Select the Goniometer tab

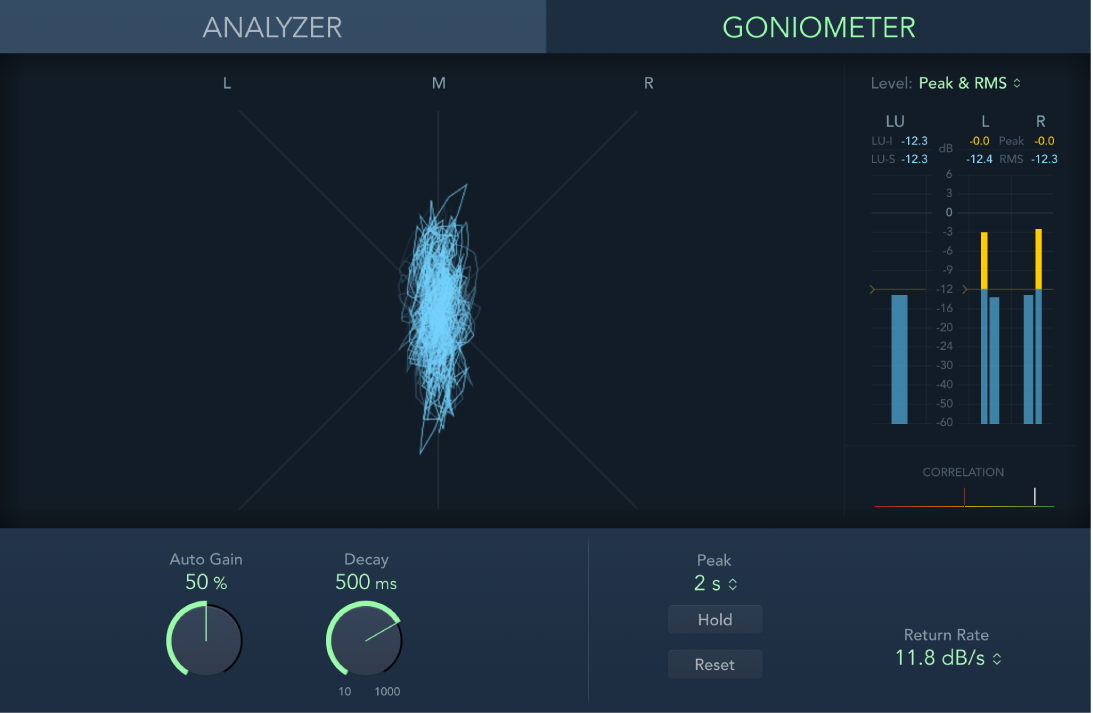818,27
